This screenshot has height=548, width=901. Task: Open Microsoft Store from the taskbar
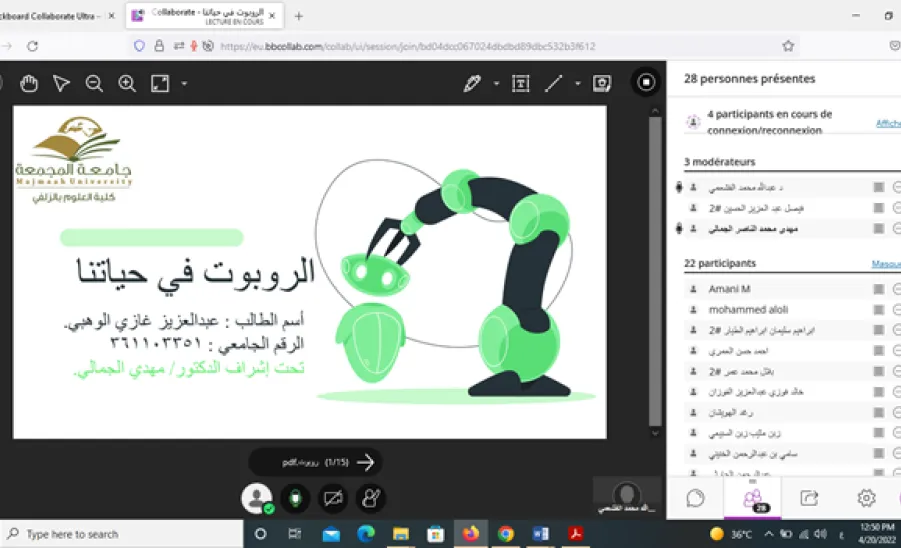[436, 534]
